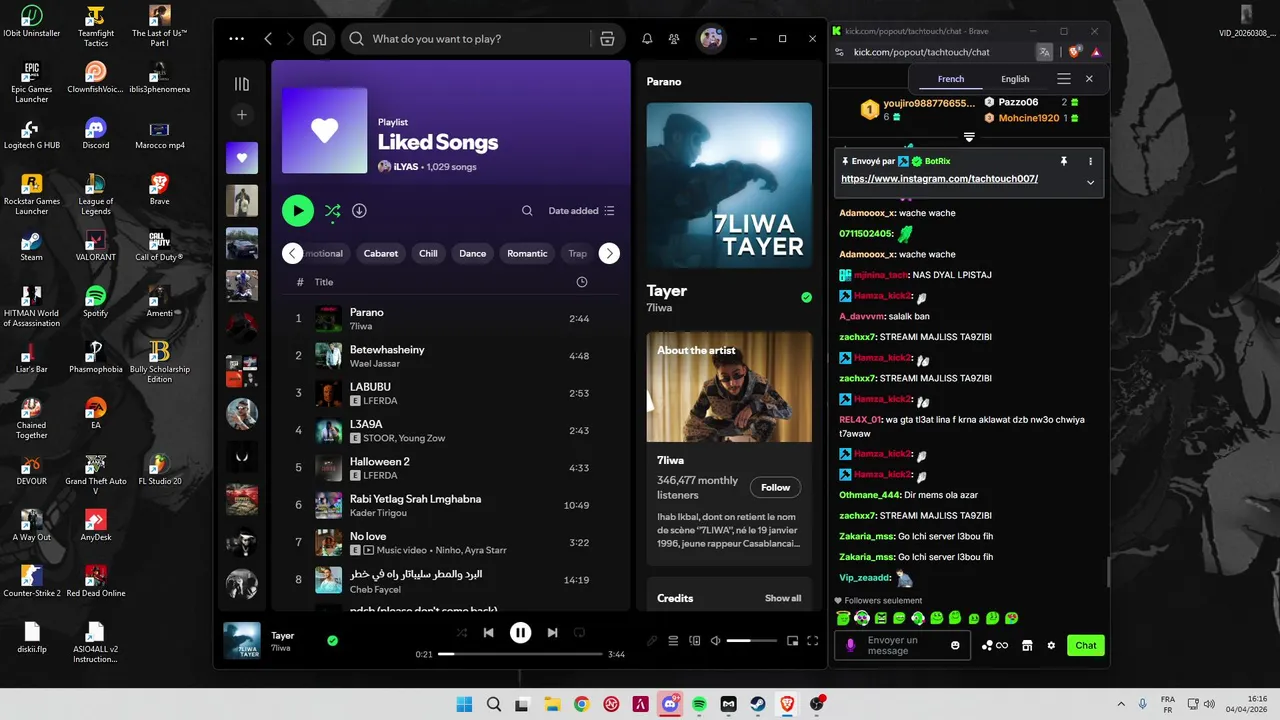Show previous genre chips left arrow
The width and height of the screenshot is (1280, 720).
292,254
